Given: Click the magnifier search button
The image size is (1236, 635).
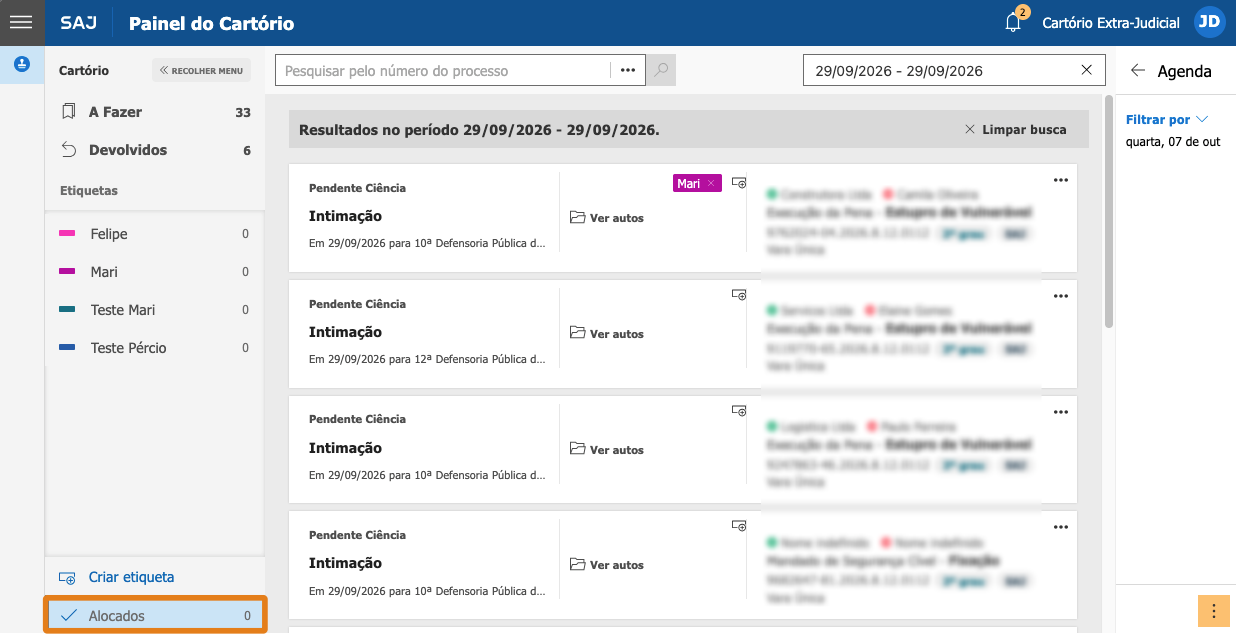Looking at the screenshot, I should coord(661,70).
